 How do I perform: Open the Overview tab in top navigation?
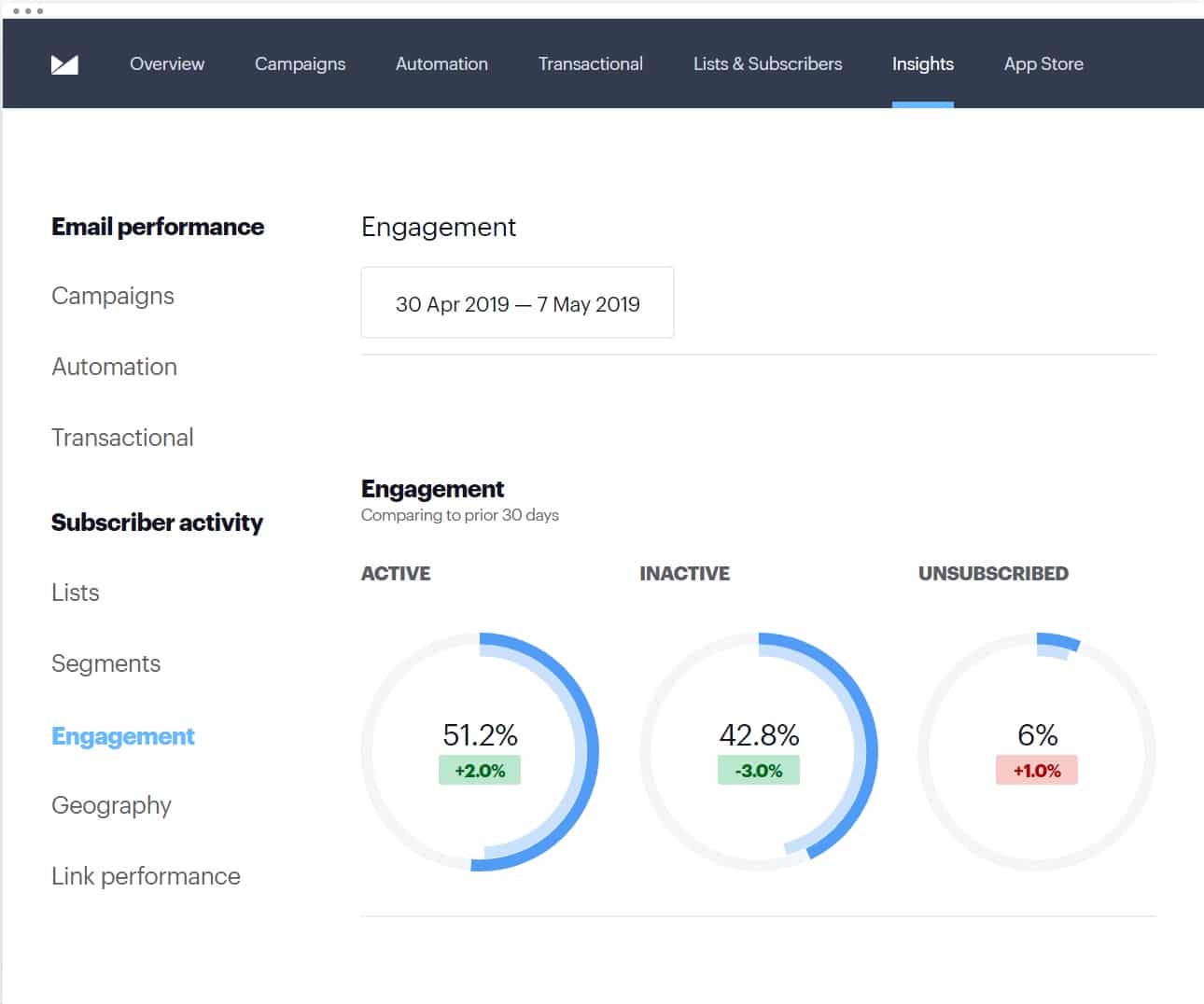click(x=167, y=64)
